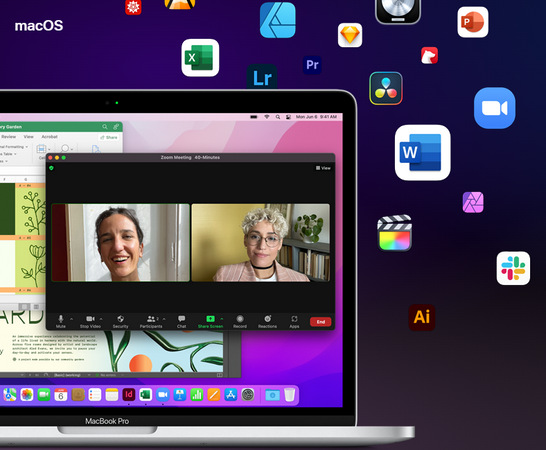Expand video options arrow beside Stop Video
The width and height of the screenshot is (546, 450).
point(101,319)
